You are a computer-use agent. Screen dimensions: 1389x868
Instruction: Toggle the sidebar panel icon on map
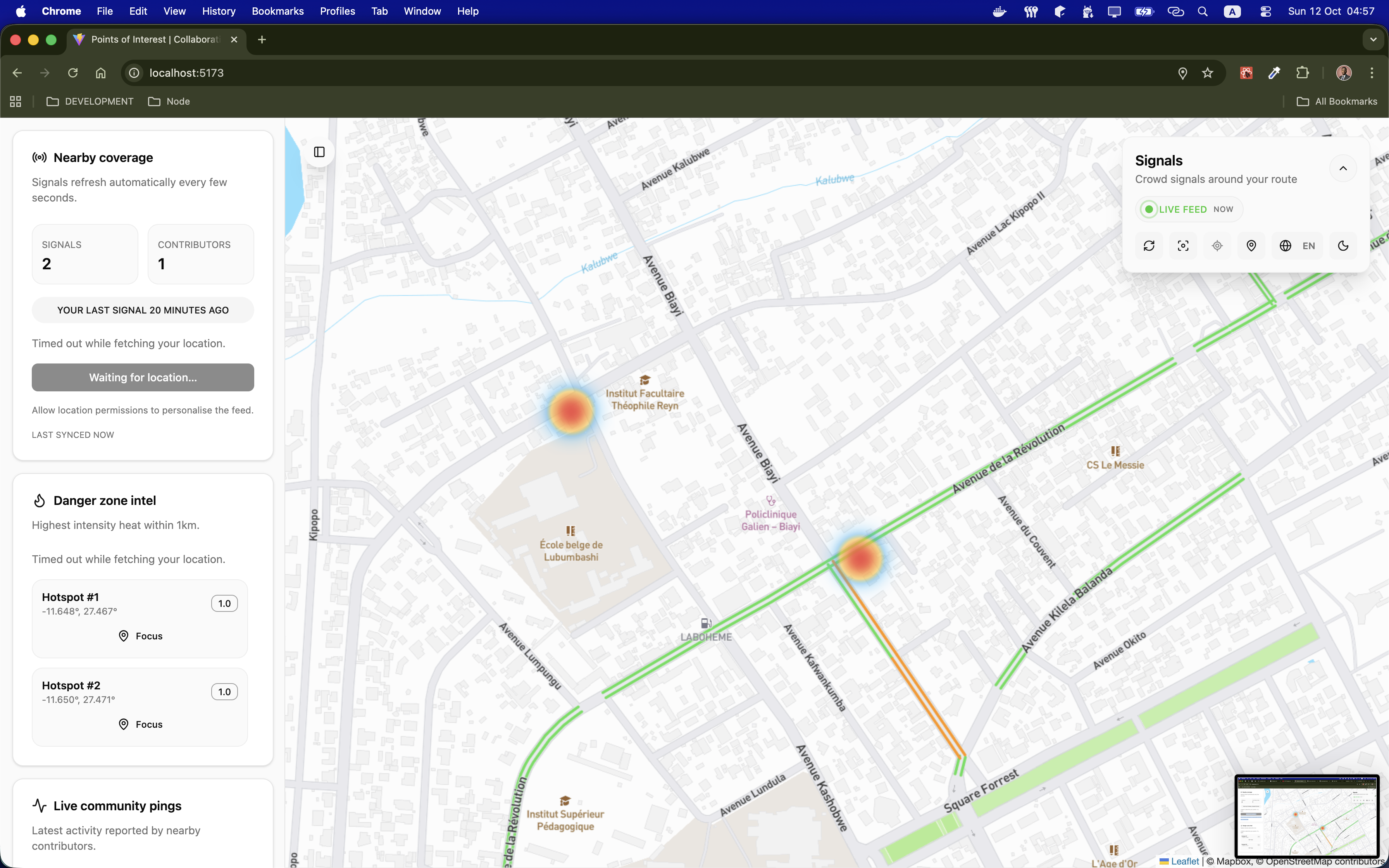tap(319, 152)
